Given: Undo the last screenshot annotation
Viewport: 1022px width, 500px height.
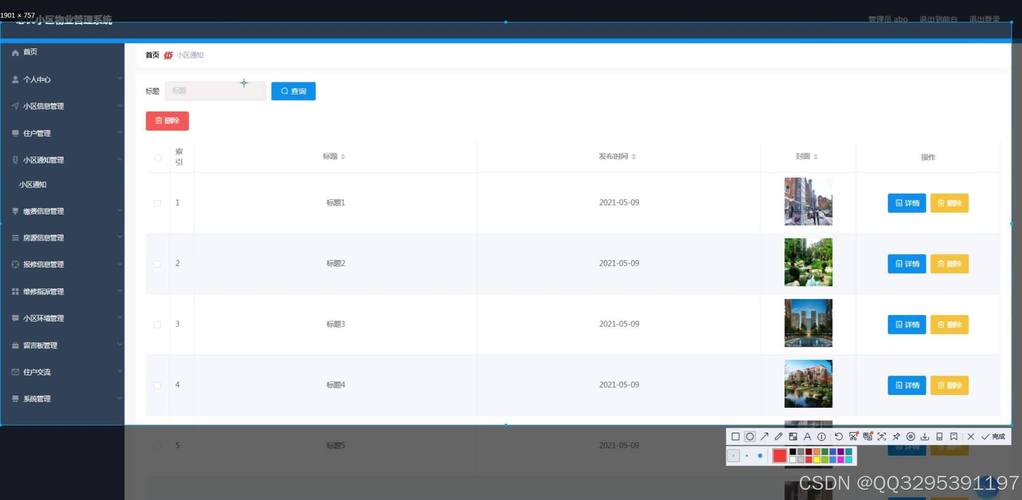Looking at the screenshot, I should [838, 437].
